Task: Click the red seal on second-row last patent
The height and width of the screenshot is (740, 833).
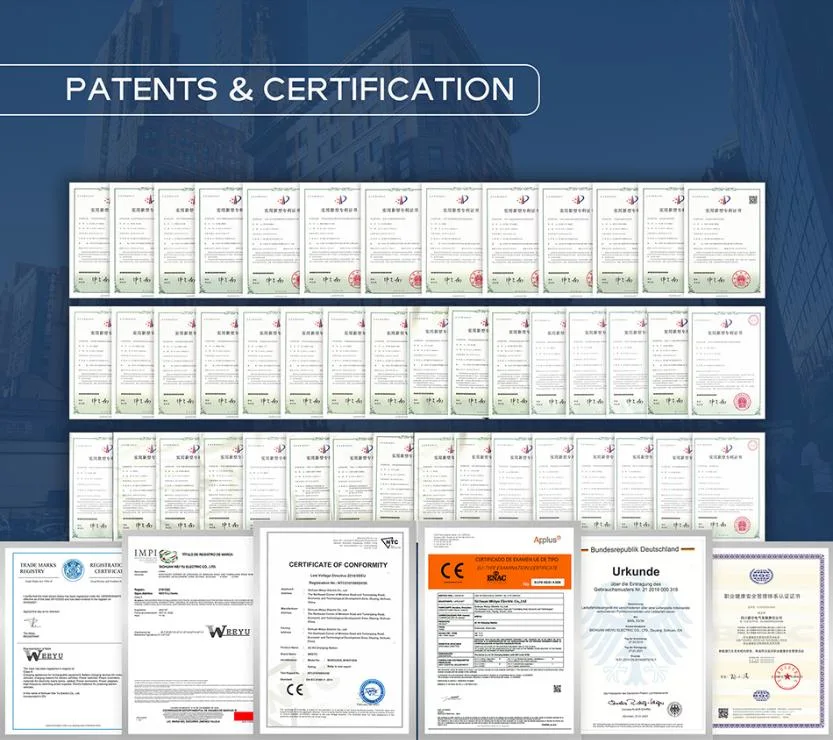Action: (742, 402)
